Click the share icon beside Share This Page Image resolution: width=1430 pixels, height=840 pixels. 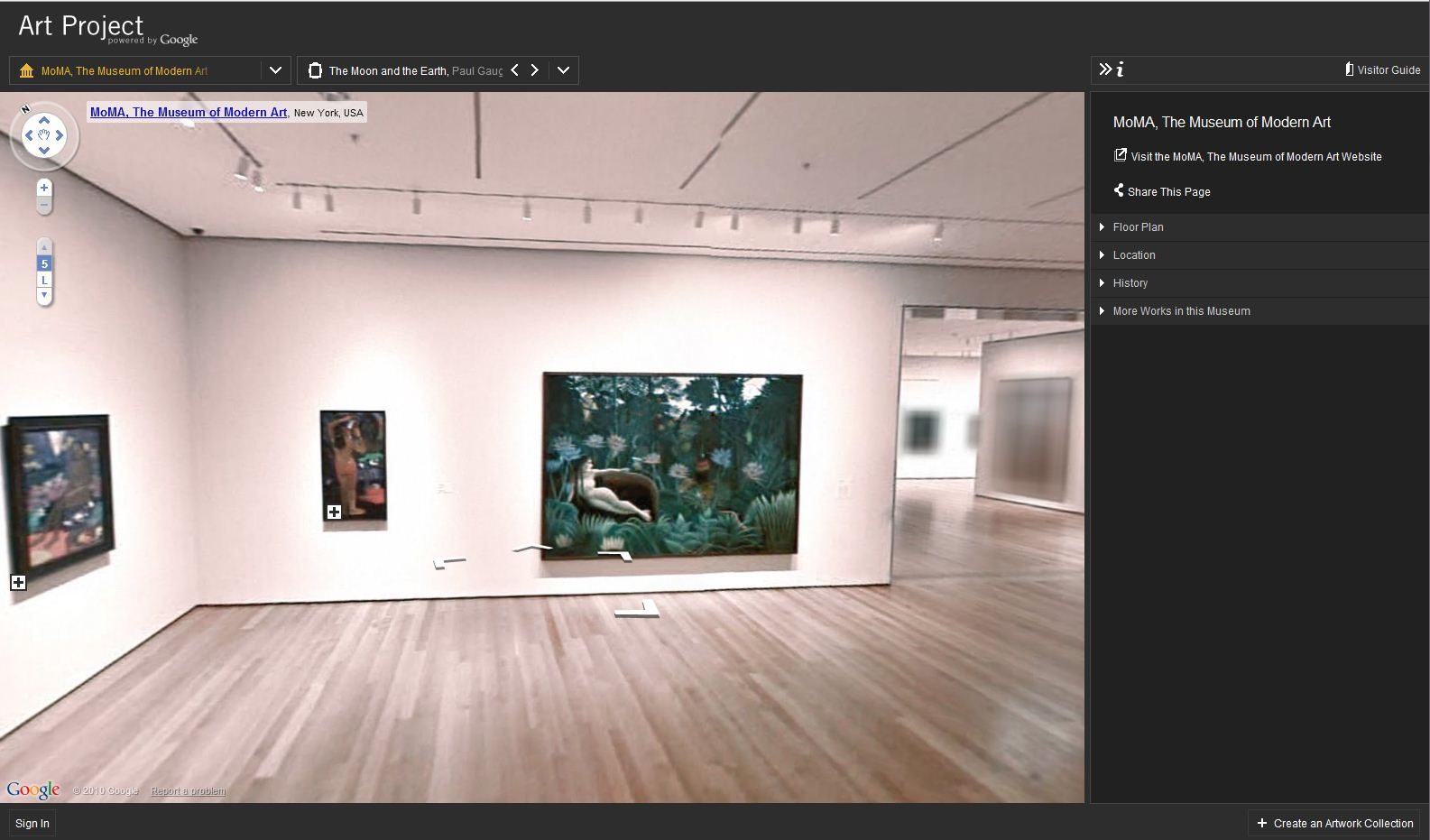coord(1119,190)
